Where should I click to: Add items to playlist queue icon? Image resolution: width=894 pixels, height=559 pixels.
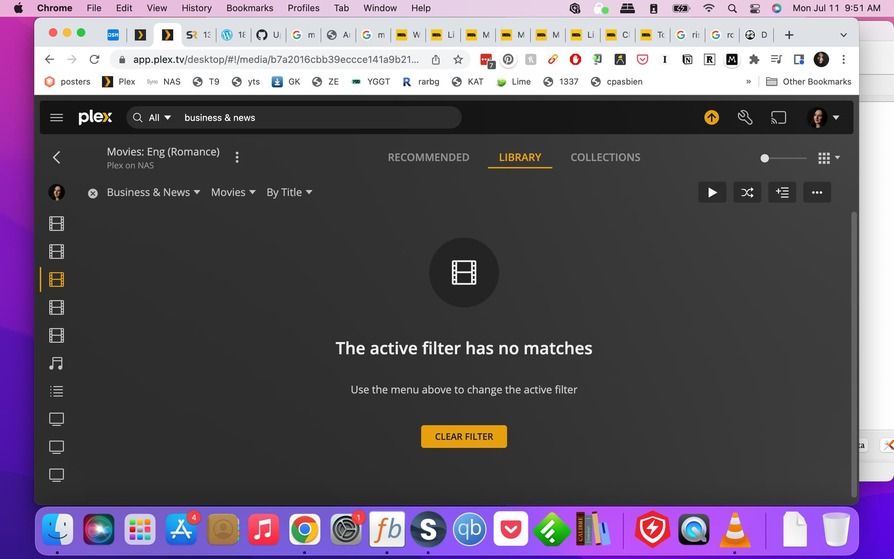tap(782, 193)
